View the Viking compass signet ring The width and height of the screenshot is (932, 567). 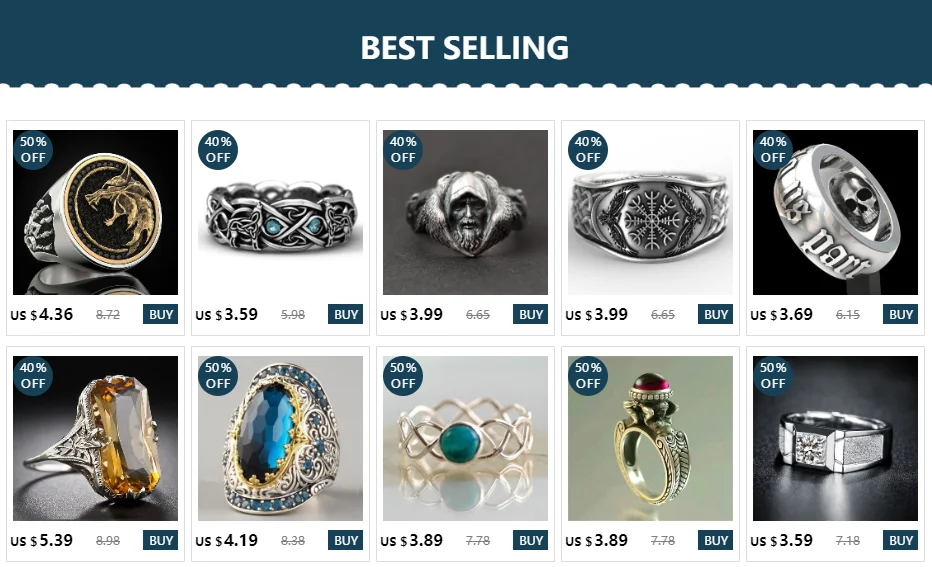pyautogui.click(x=650, y=212)
